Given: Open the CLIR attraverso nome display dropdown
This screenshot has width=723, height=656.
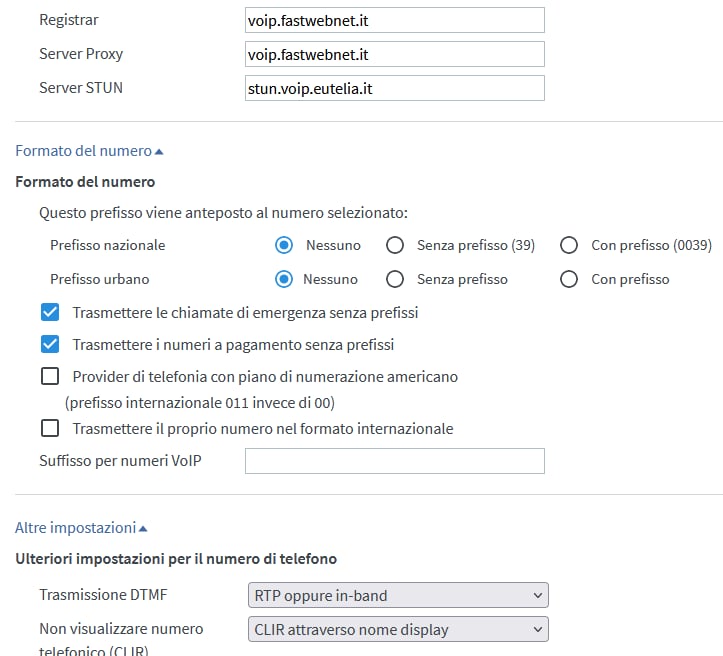Looking at the screenshot, I should click(x=398, y=629).
